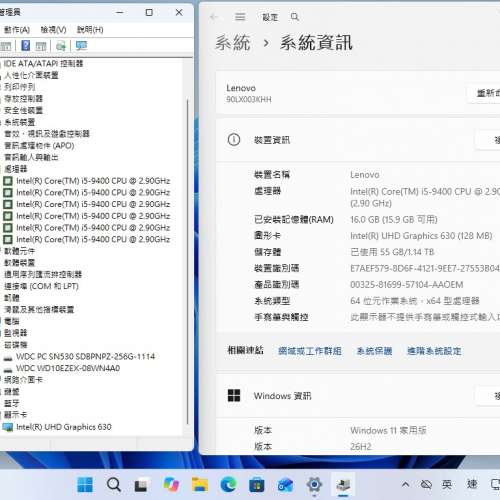500x500 pixels.
Task: Launch Copilot from the taskbar
Action: click(x=171, y=485)
